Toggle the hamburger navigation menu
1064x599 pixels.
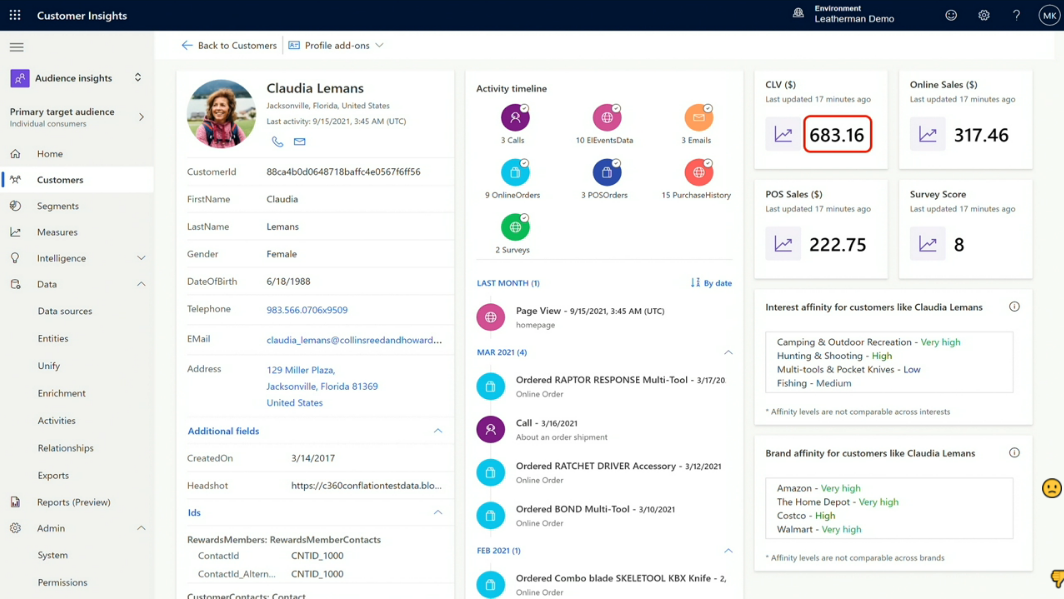coord(16,47)
